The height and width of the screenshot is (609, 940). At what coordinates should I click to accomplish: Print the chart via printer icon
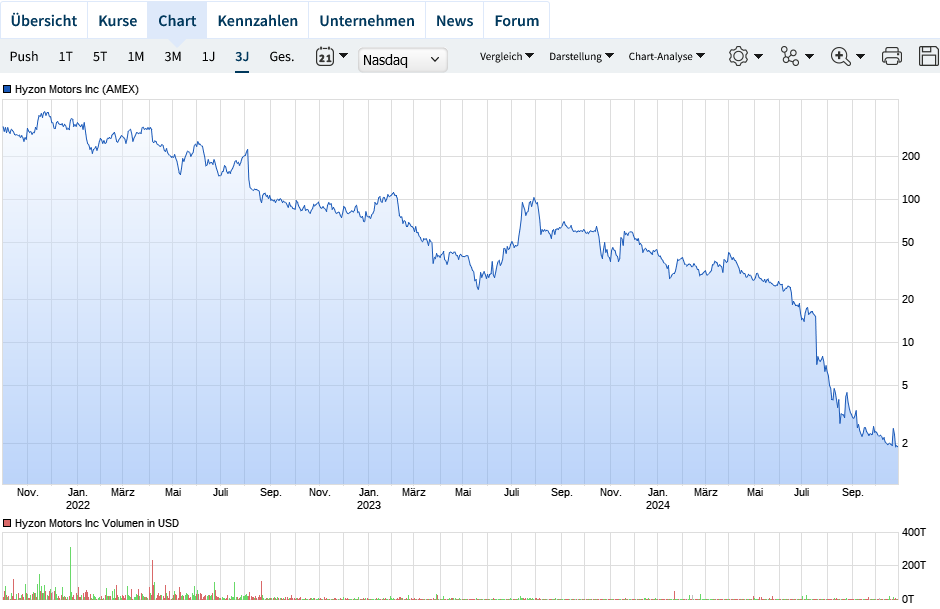pyautogui.click(x=892, y=57)
